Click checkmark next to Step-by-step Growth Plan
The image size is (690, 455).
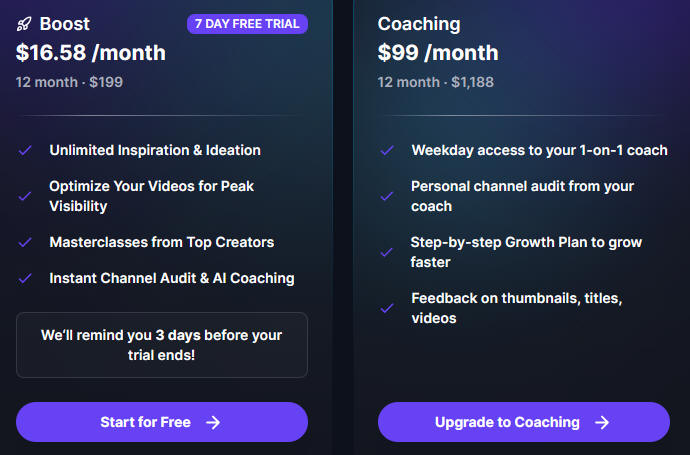click(387, 253)
